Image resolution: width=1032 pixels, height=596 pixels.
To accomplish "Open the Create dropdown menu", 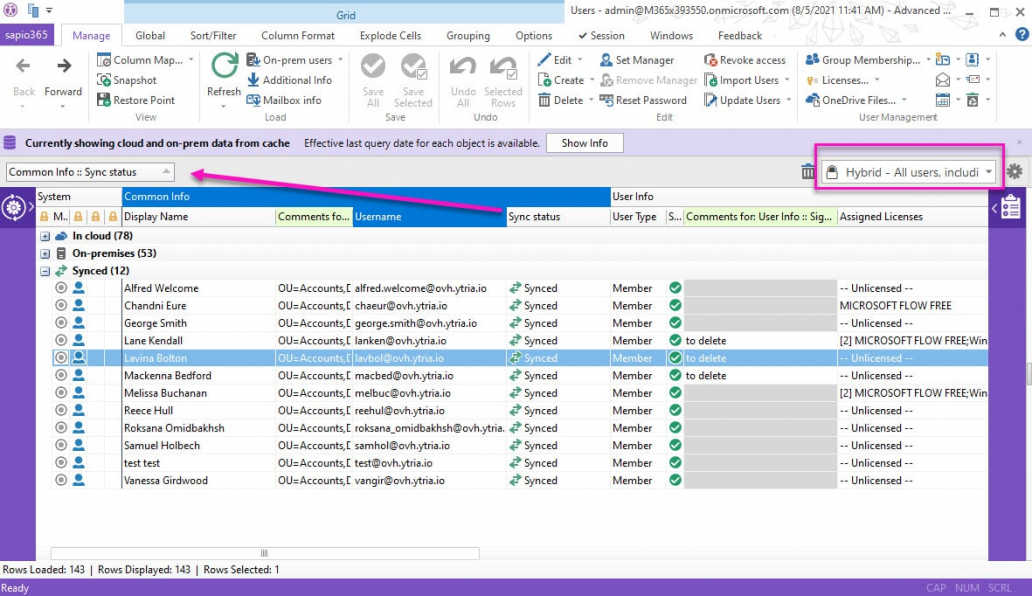I will pyautogui.click(x=566, y=80).
